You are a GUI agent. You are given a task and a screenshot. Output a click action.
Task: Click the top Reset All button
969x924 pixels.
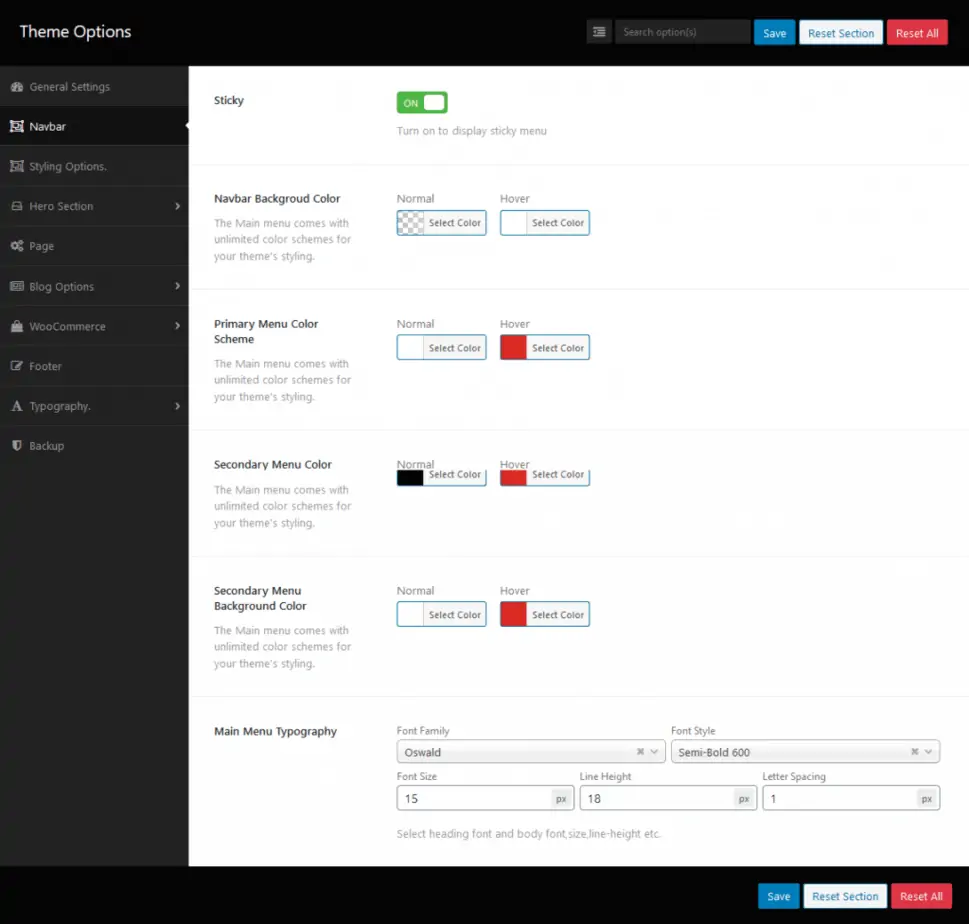tap(917, 33)
